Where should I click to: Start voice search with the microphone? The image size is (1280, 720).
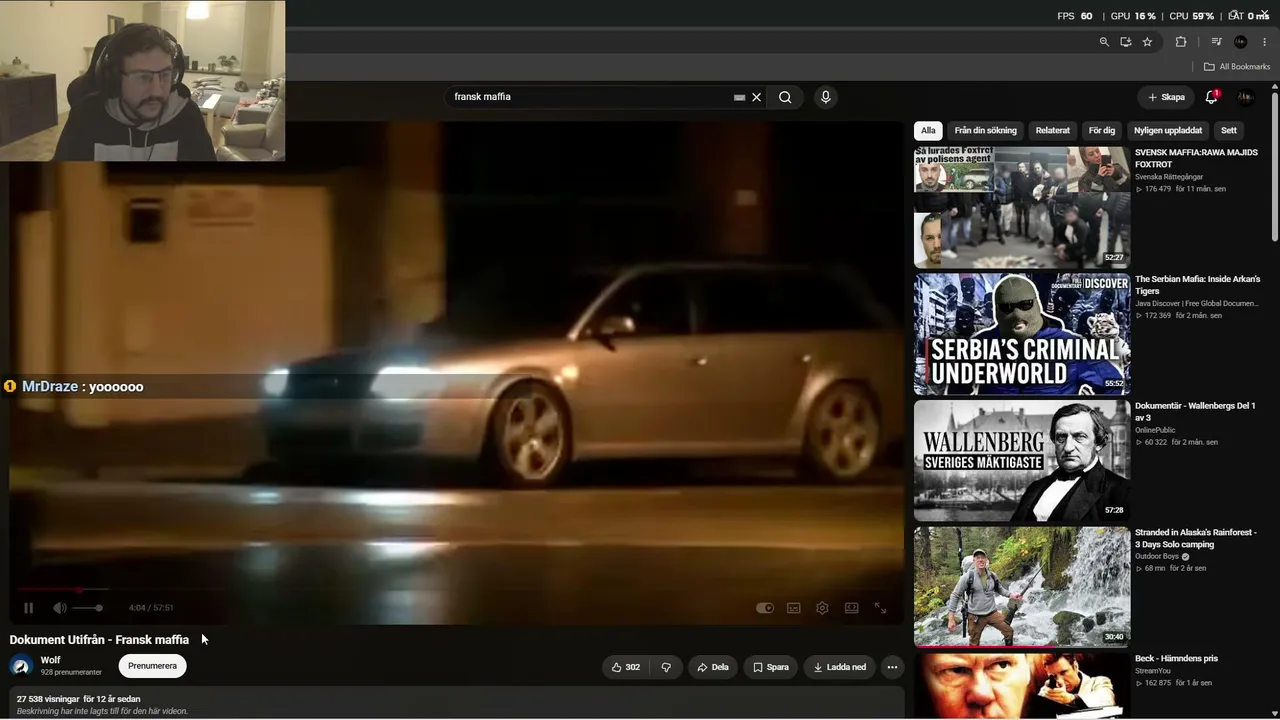click(x=825, y=97)
